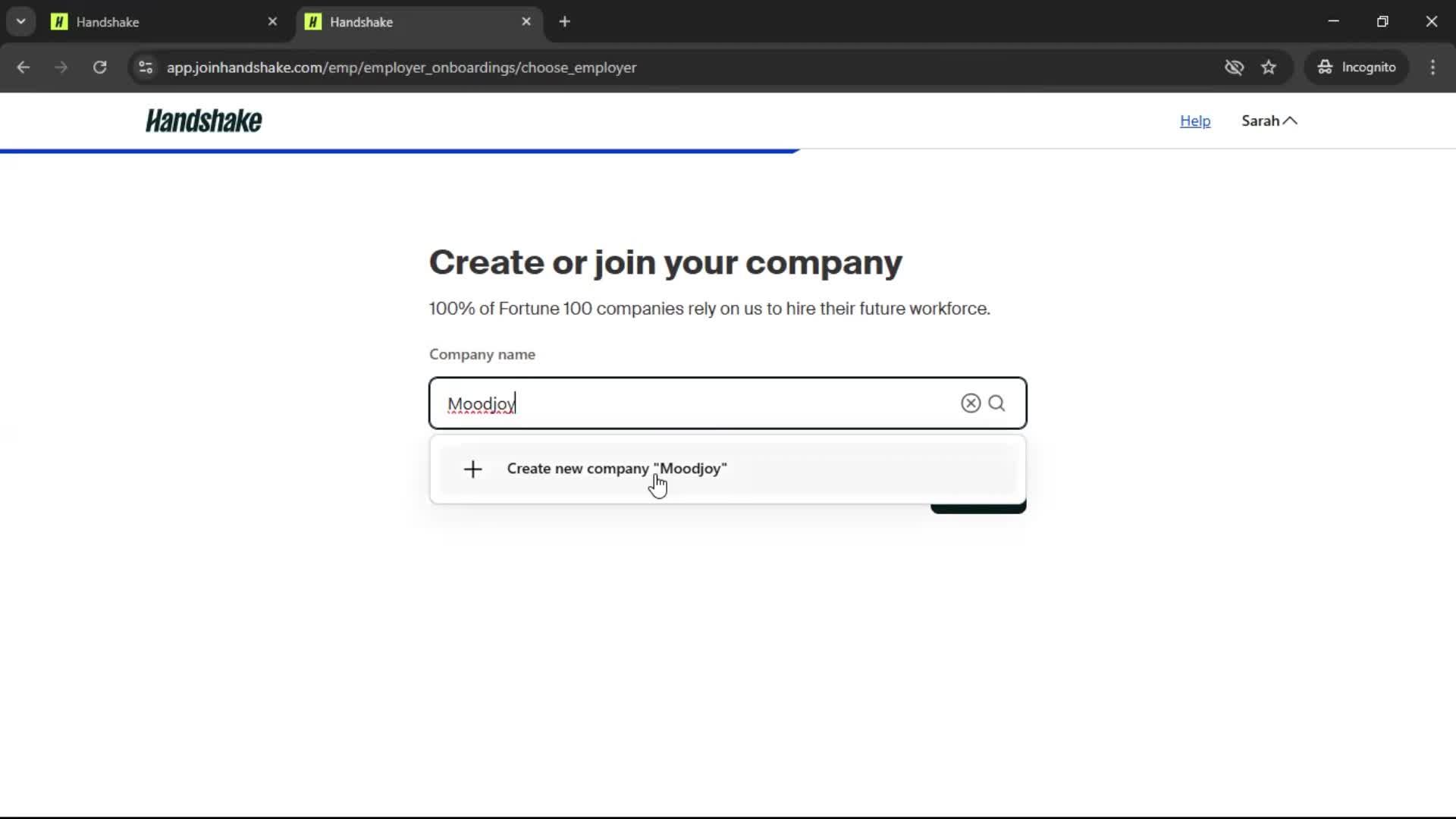Click the Handshake logo

204,121
